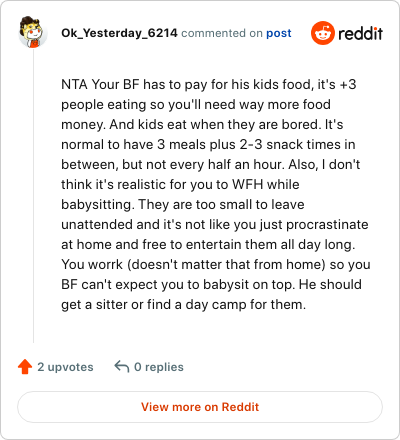400x440 pixels.
Task: Click the Reddit Snoo logo icon
Action: click(x=323, y=33)
